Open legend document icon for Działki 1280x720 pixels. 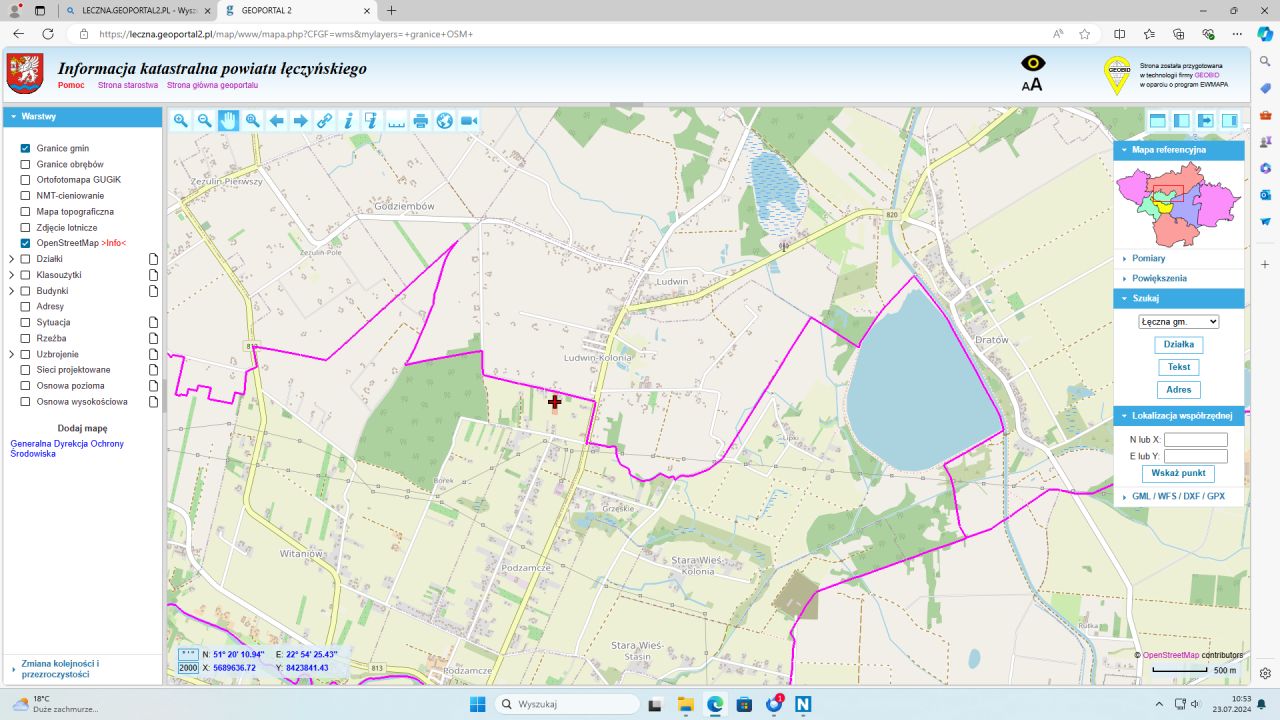pyautogui.click(x=154, y=259)
